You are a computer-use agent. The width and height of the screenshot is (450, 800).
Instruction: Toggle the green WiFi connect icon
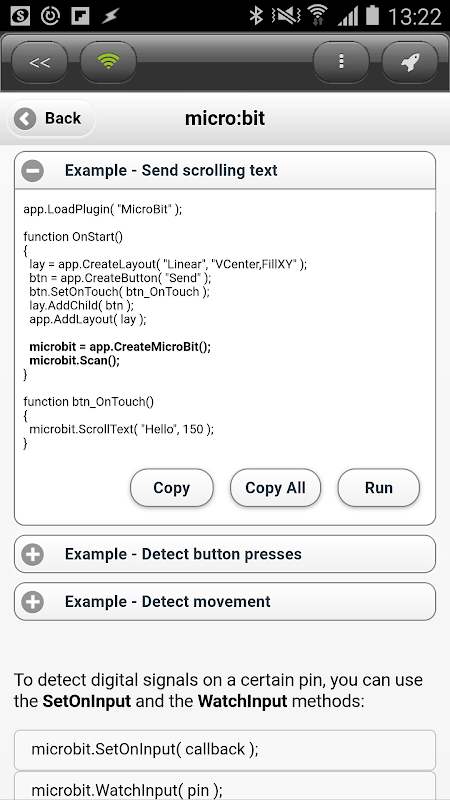pos(108,62)
